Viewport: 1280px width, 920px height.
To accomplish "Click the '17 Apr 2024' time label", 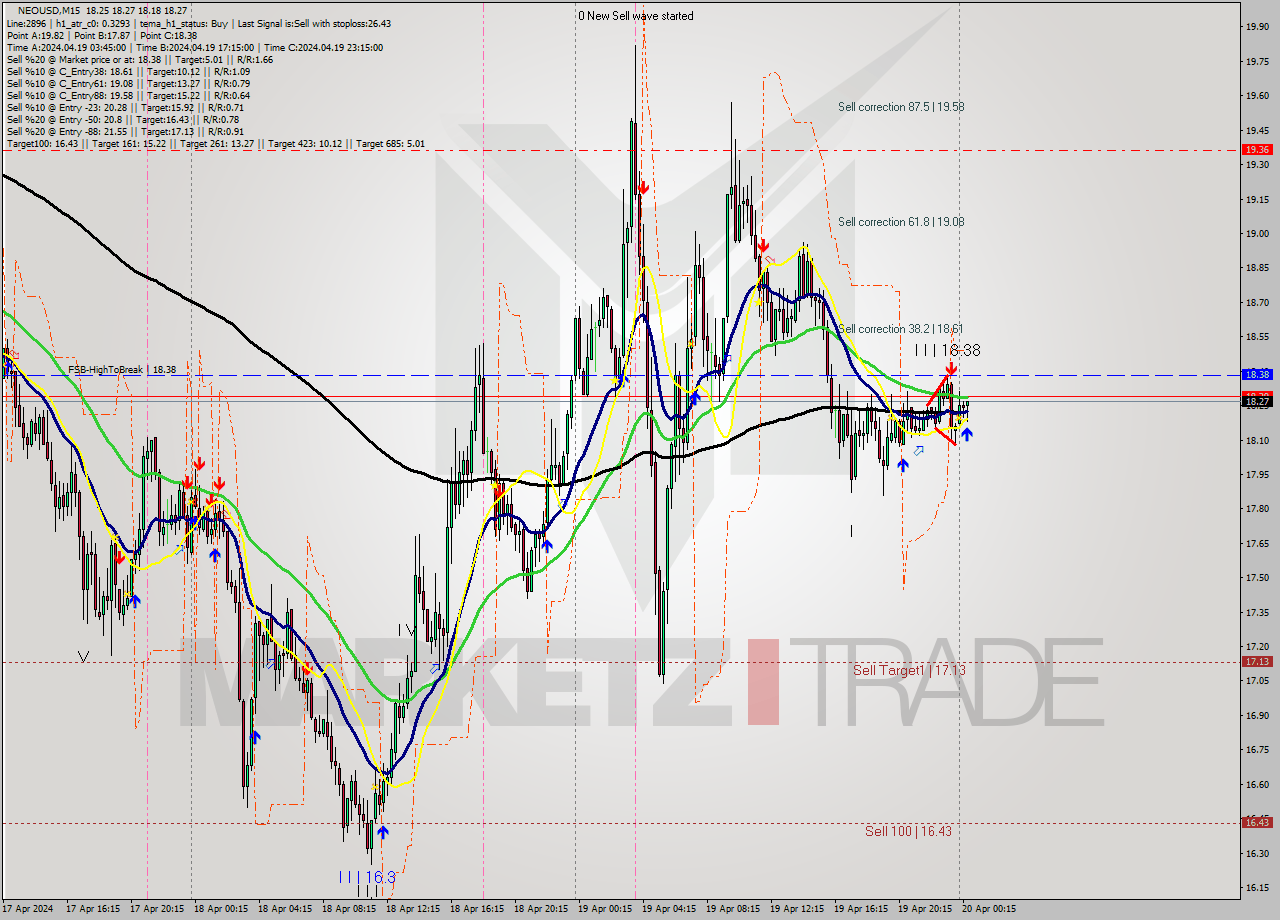I will point(28,909).
